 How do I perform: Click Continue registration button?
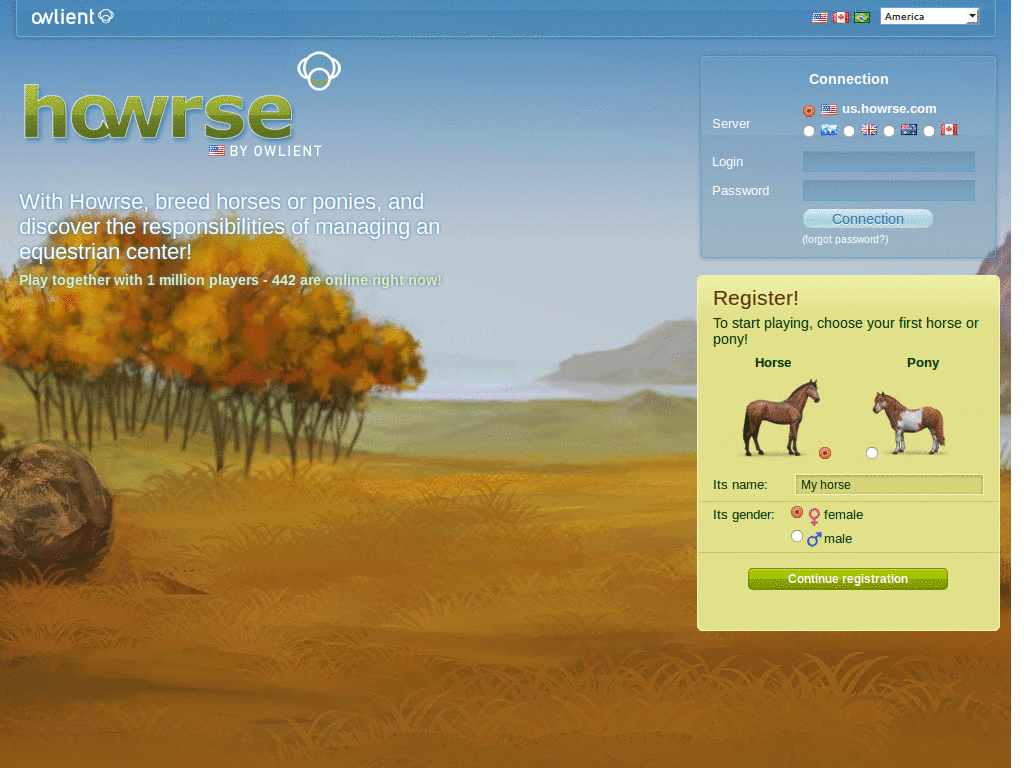tap(847, 579)
